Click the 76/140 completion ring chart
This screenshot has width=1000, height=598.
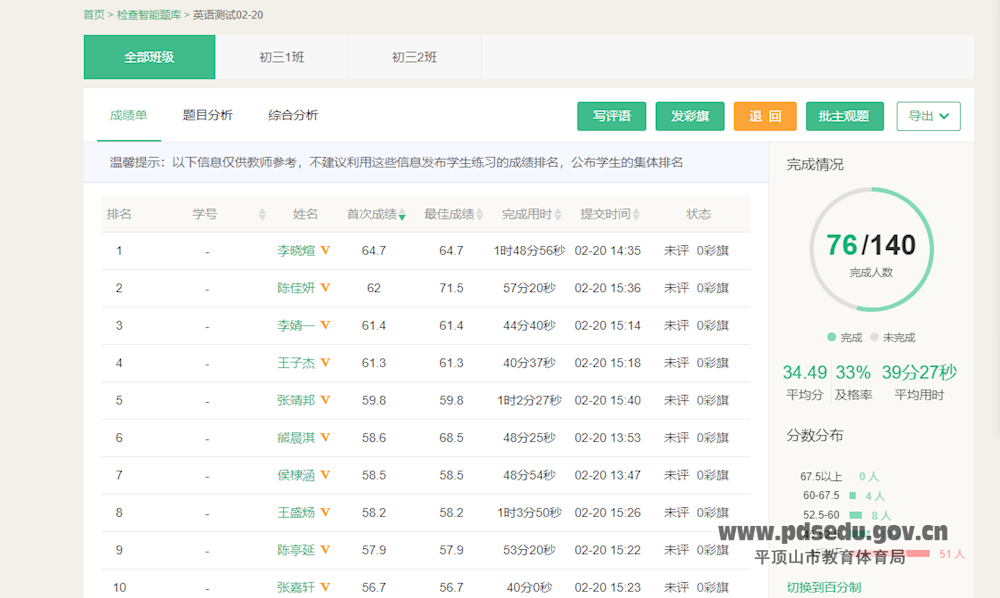pyautogui.click(x=871, y=249)
